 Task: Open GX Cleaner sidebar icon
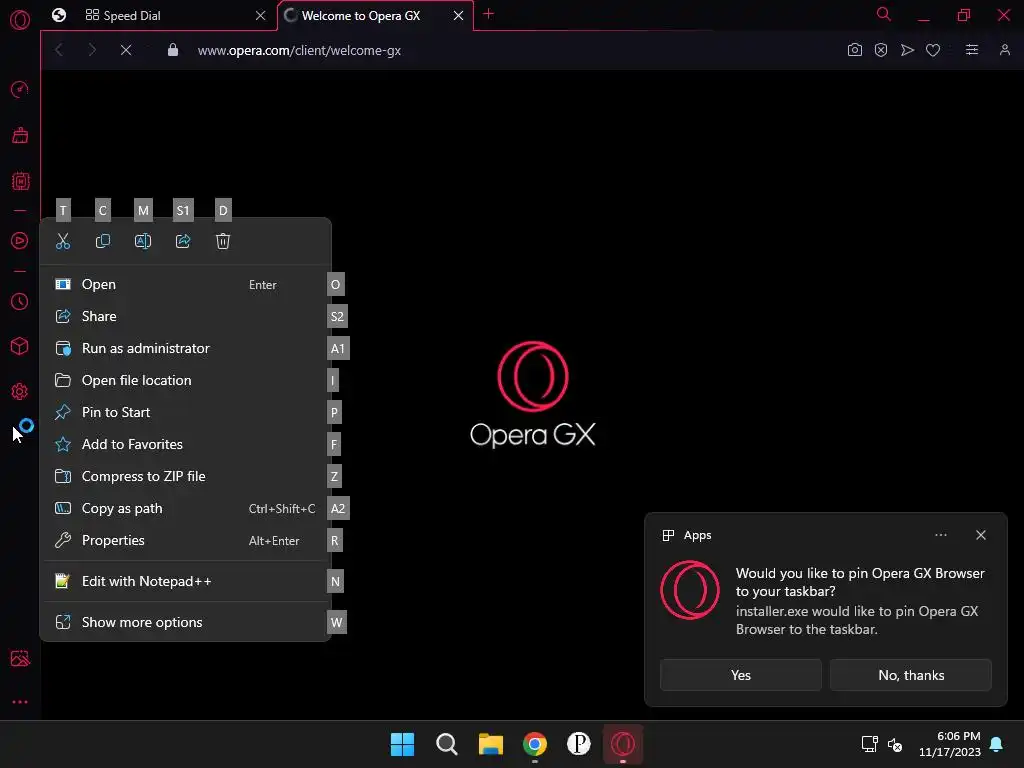(x=20, y=135)
